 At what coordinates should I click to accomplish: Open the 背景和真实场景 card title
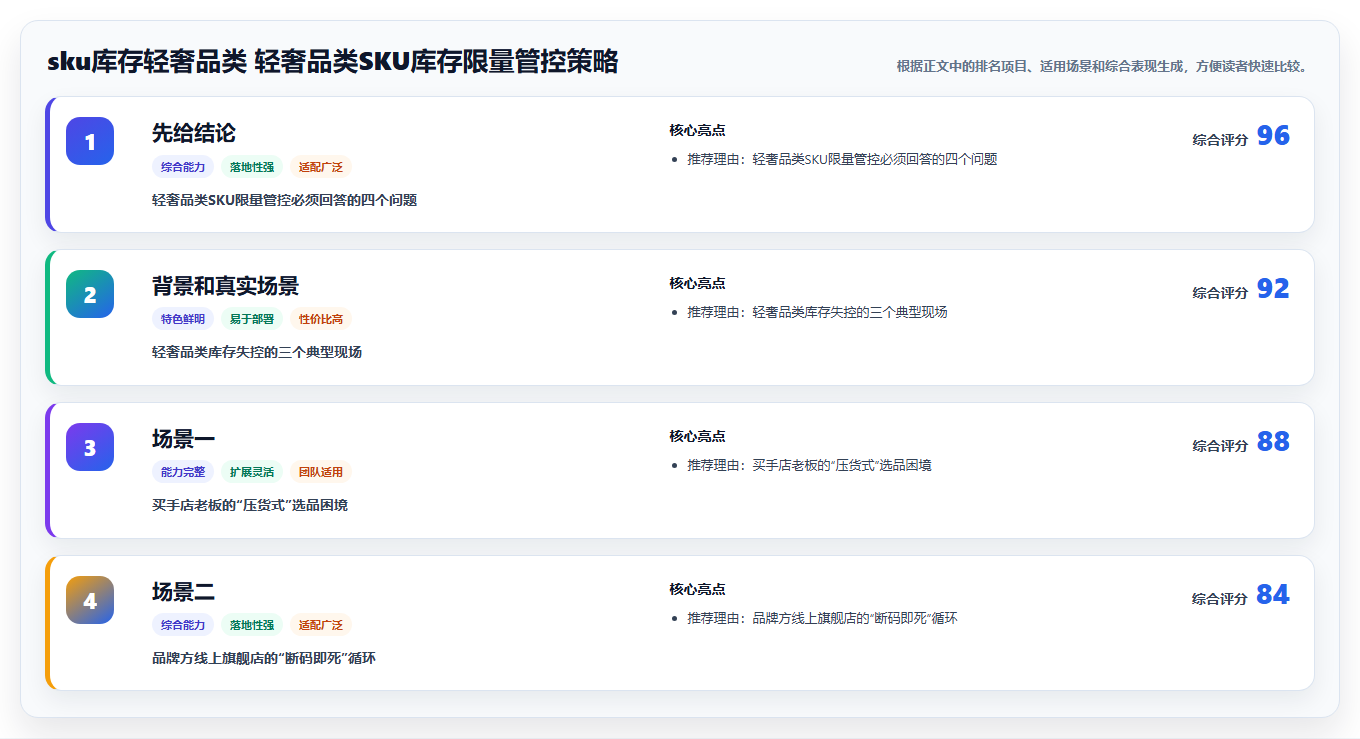(x=225, y=286)
